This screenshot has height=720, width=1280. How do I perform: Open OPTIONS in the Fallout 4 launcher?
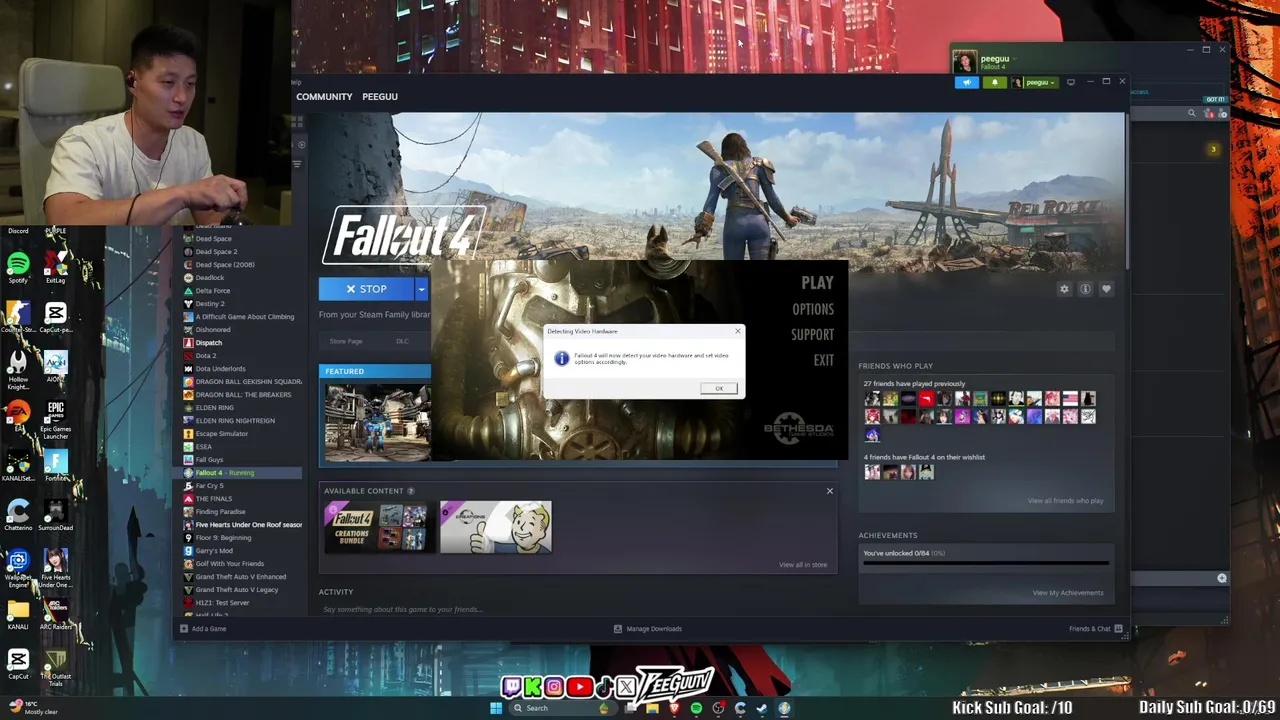point(813,309)
